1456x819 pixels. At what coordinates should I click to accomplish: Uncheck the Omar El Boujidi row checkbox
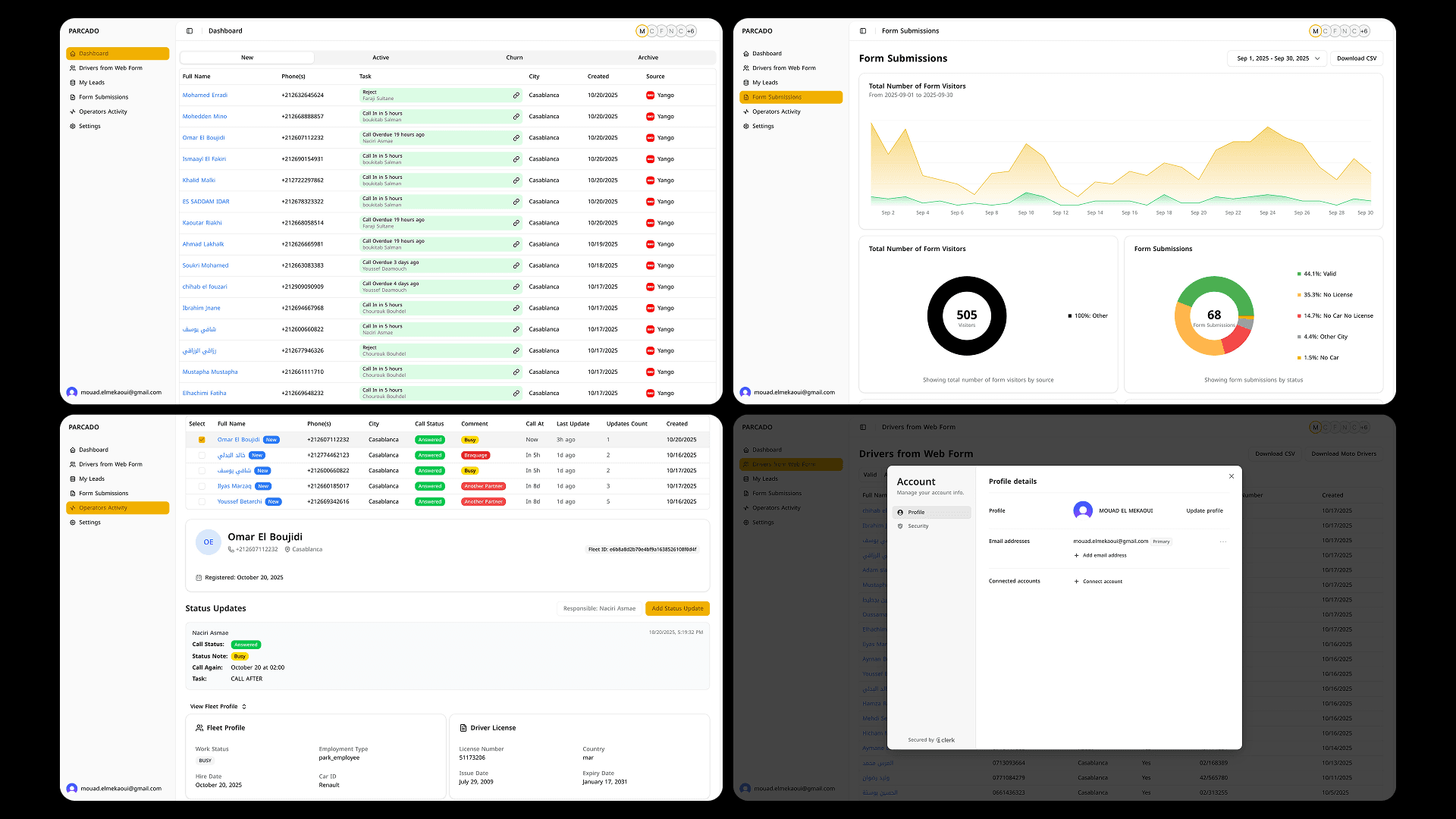202,440
